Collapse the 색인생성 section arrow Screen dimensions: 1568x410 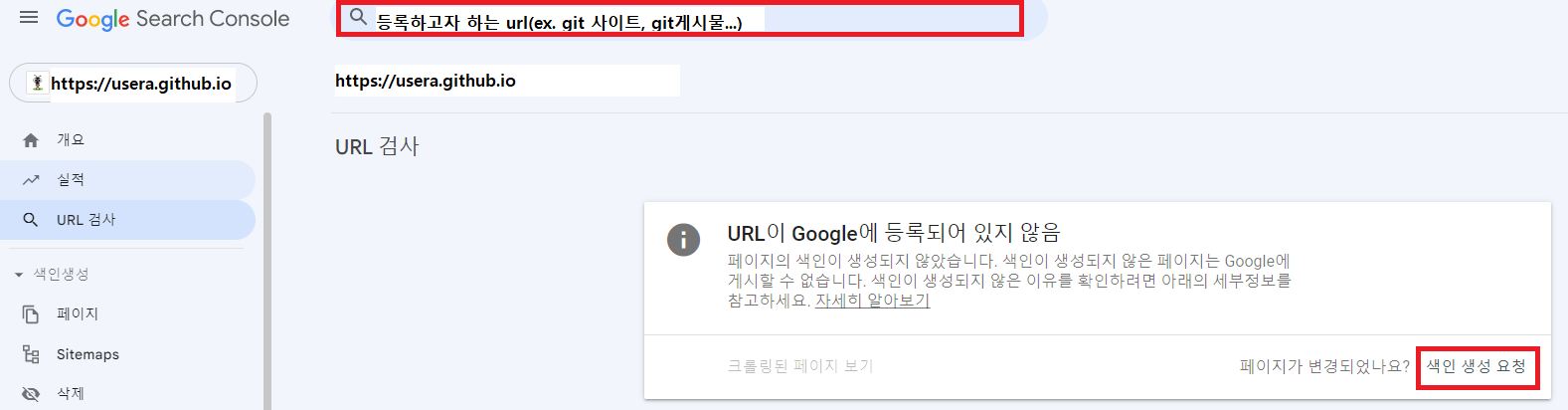coord(18,275)
